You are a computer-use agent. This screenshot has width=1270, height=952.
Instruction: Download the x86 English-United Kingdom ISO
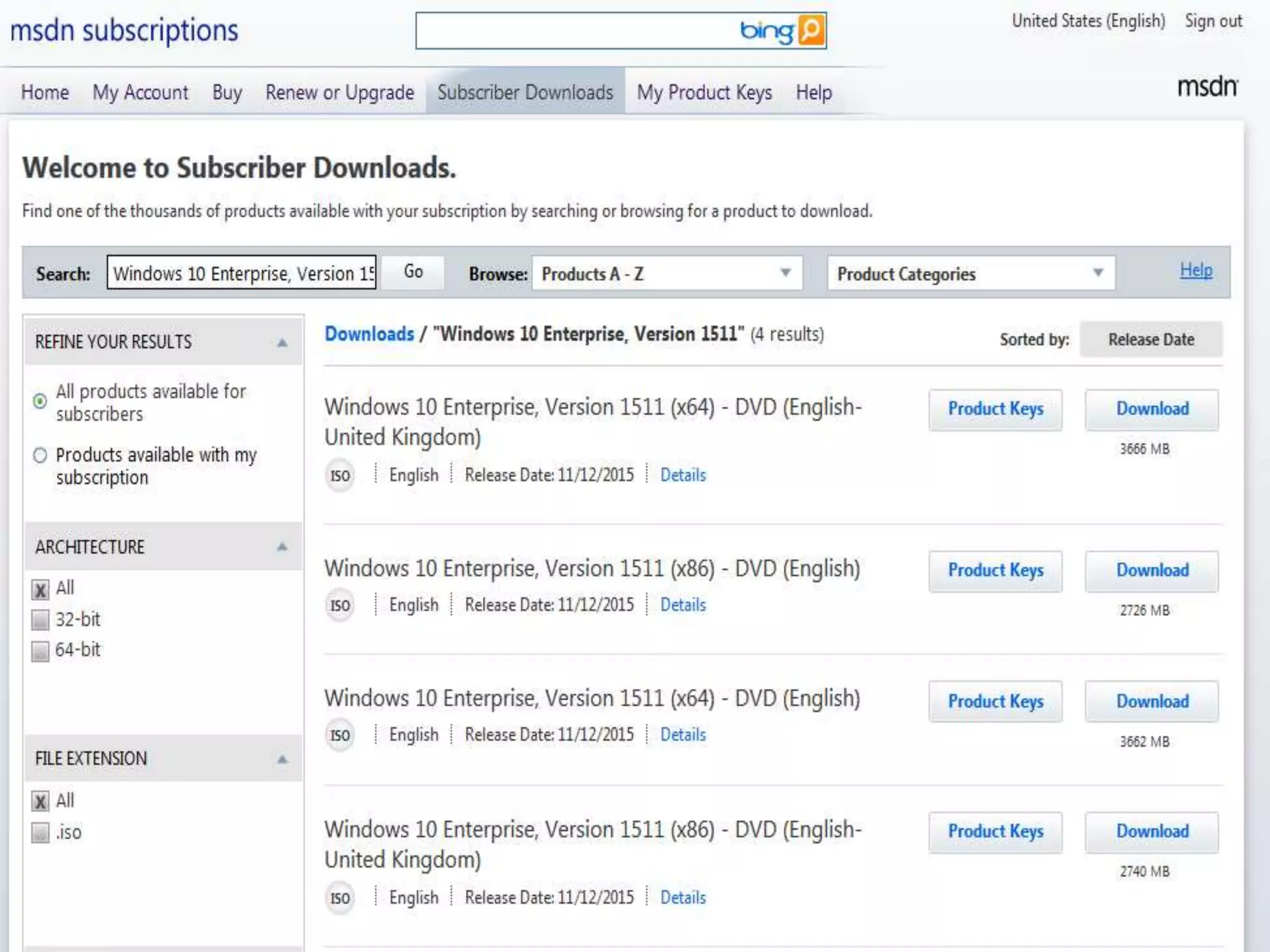click(x=1152, y=832)
